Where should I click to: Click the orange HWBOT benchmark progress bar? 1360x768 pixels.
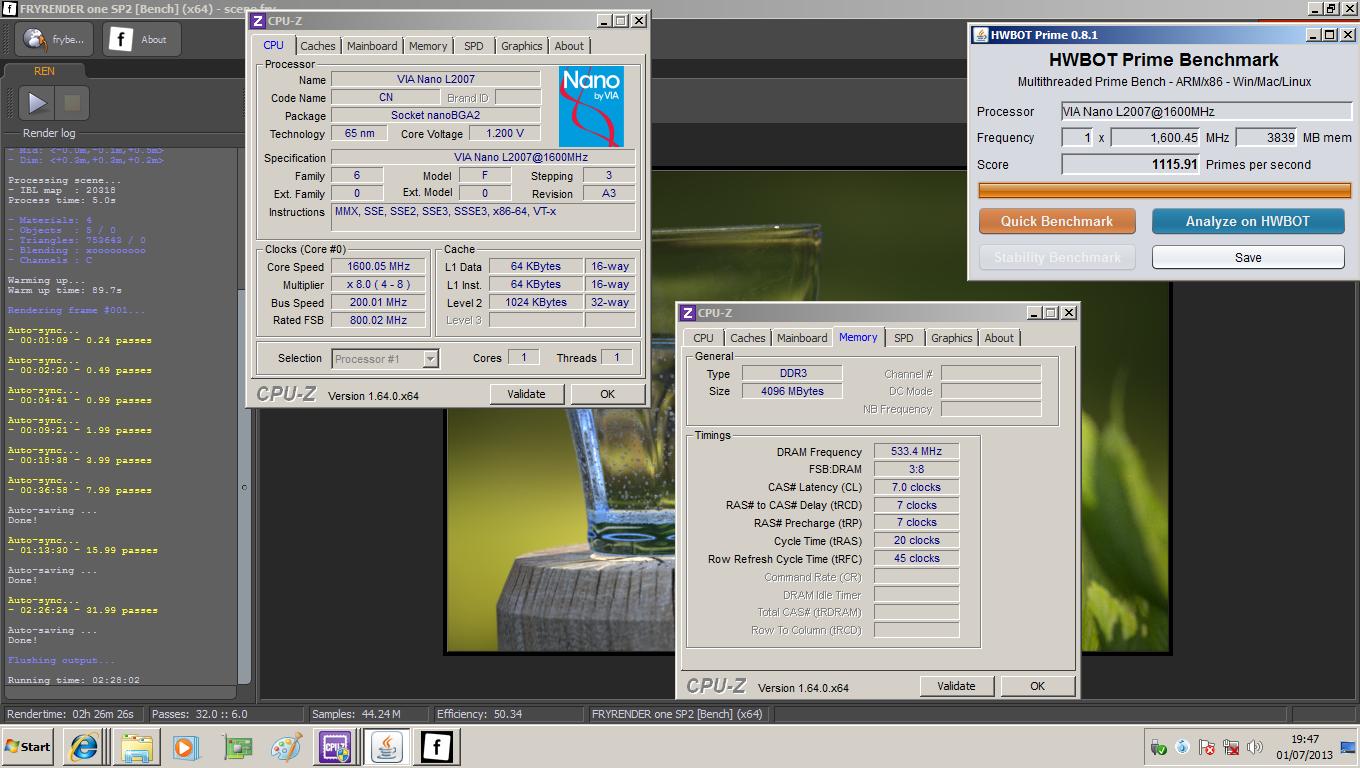click(x=1164, y=190)
